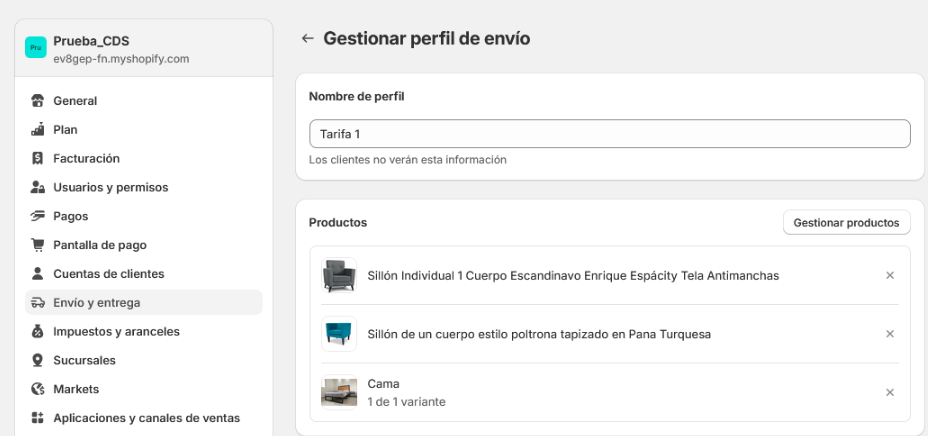Click the Pantalla de pago cart icon
The width and height of the screenshot is (928, 436).
point(38,245)
